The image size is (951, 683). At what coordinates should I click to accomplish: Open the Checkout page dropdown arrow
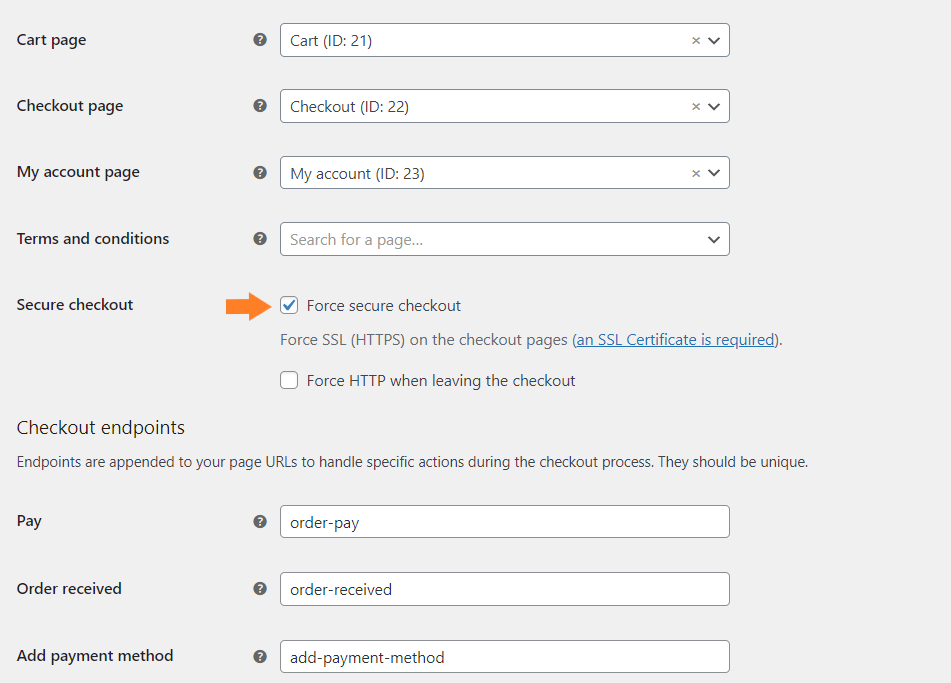714,107
